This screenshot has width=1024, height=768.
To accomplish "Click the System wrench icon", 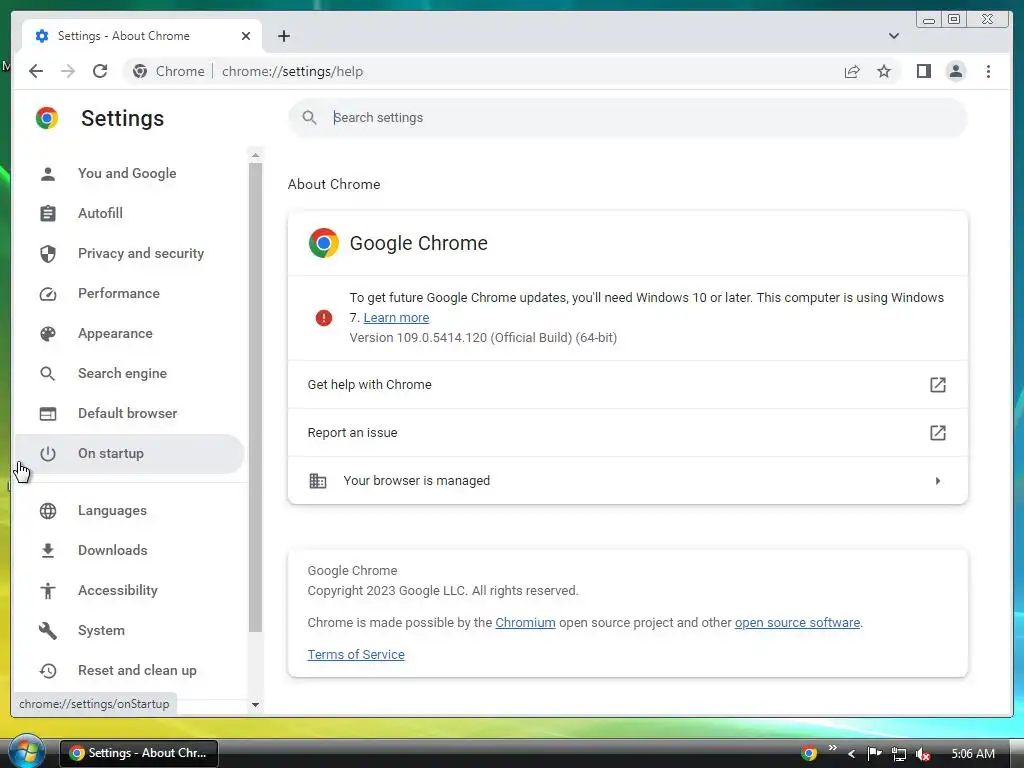I will (x=48, y=630).
